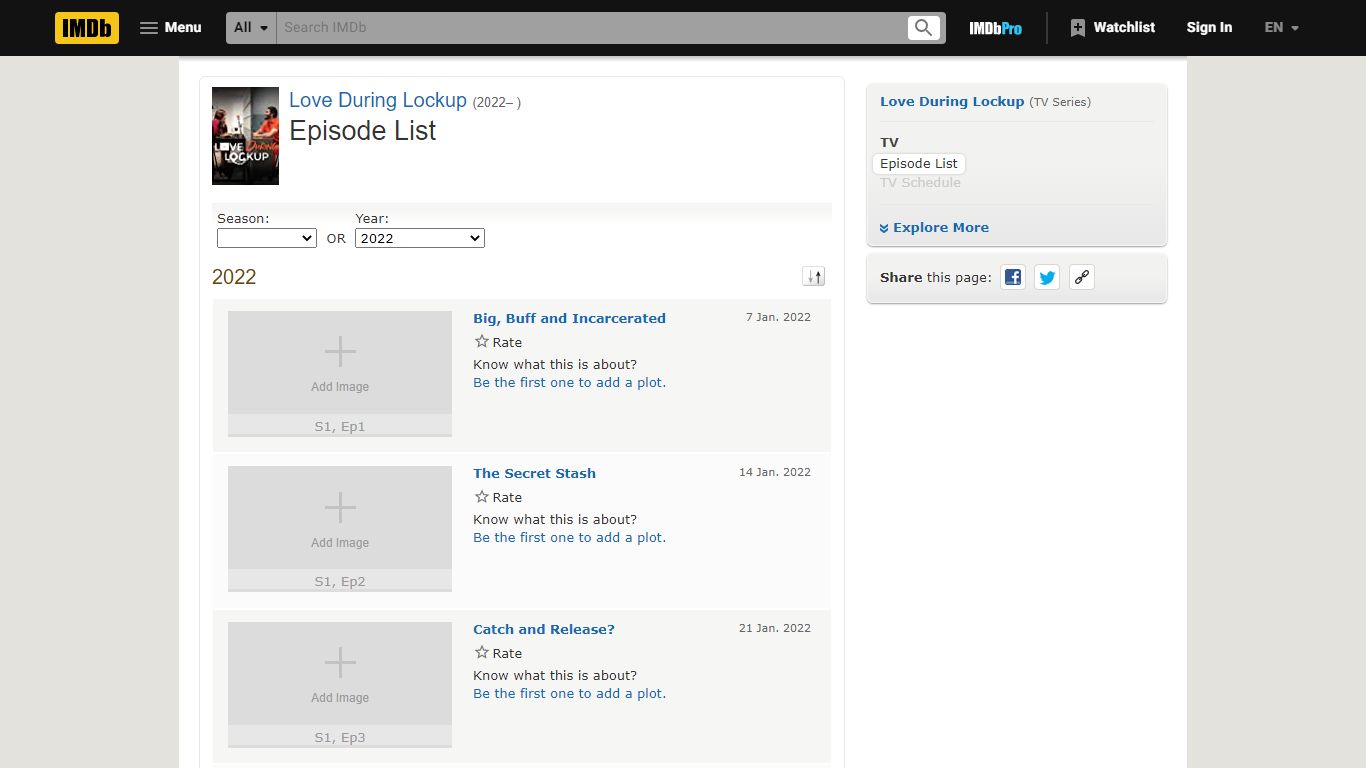Screen dimensions: 1366x768
Task: Focus the Search IMDb field
Action: (x=590, y=28)
